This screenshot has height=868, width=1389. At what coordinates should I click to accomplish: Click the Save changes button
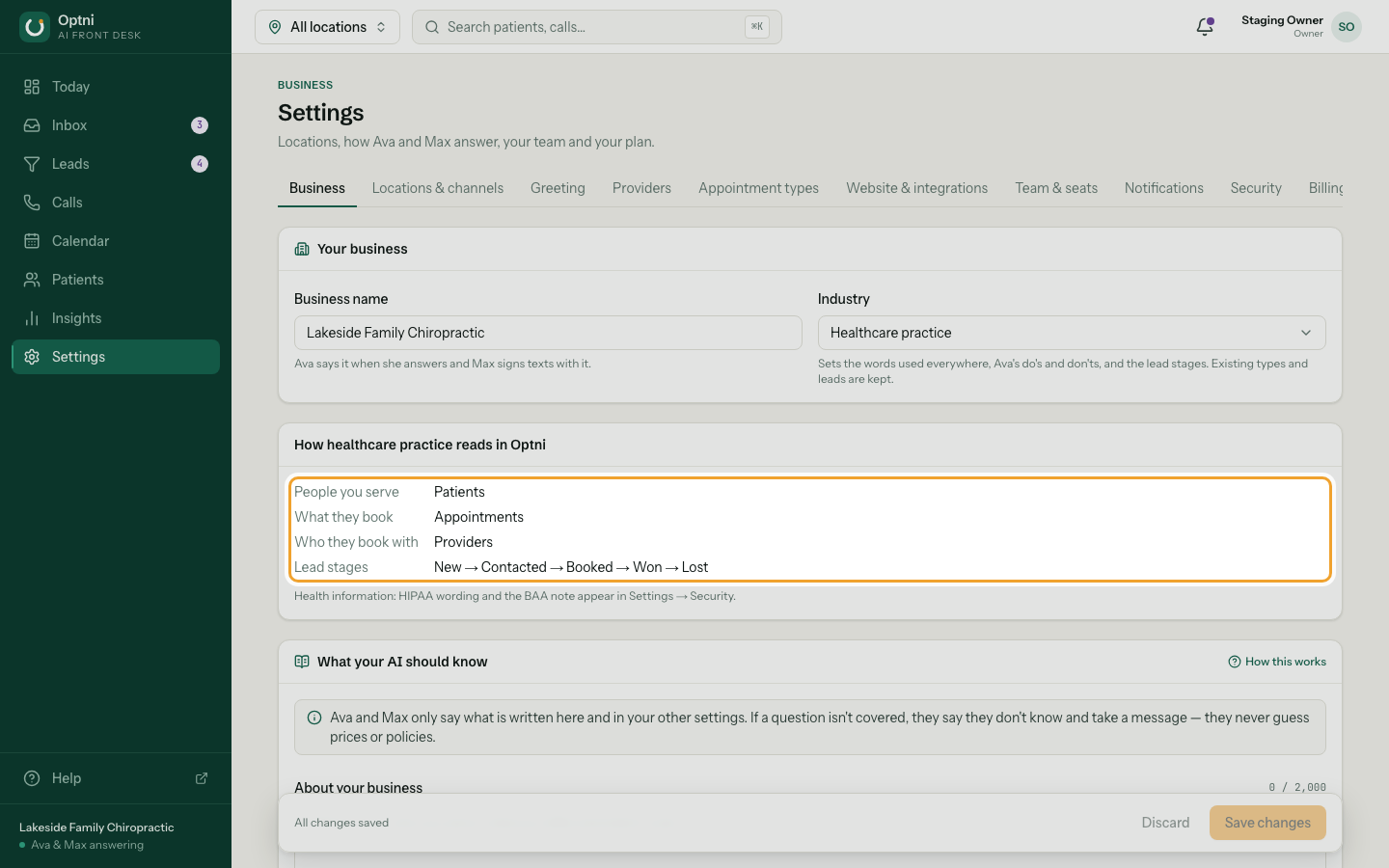1267,823
